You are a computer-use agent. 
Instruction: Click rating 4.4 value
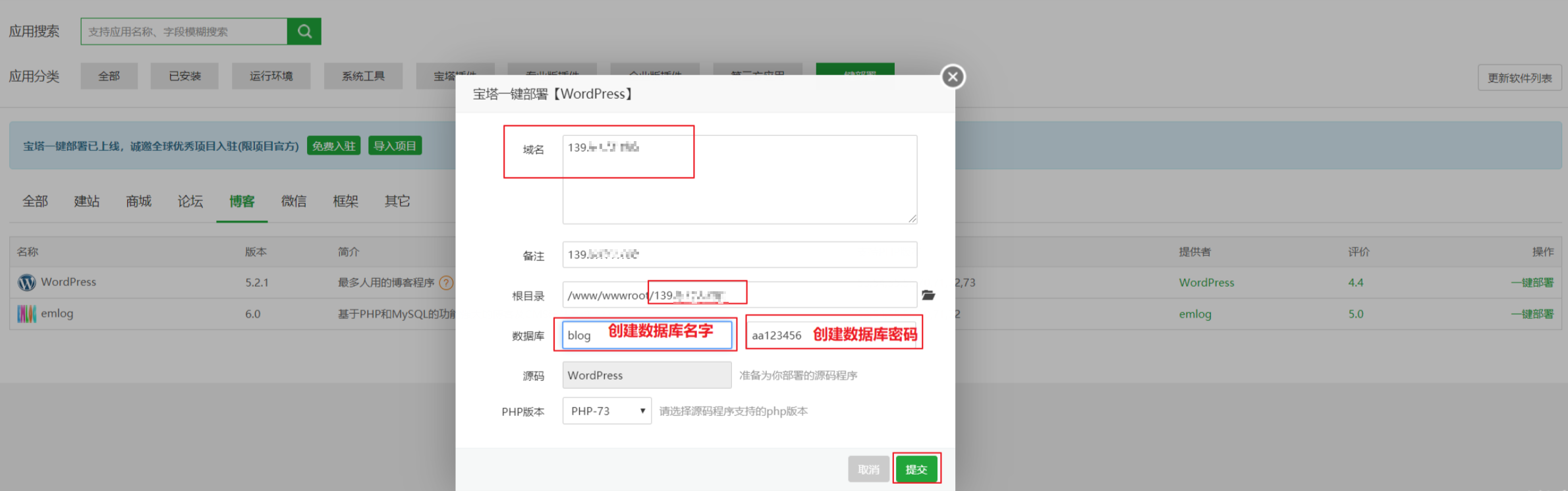1356,282
